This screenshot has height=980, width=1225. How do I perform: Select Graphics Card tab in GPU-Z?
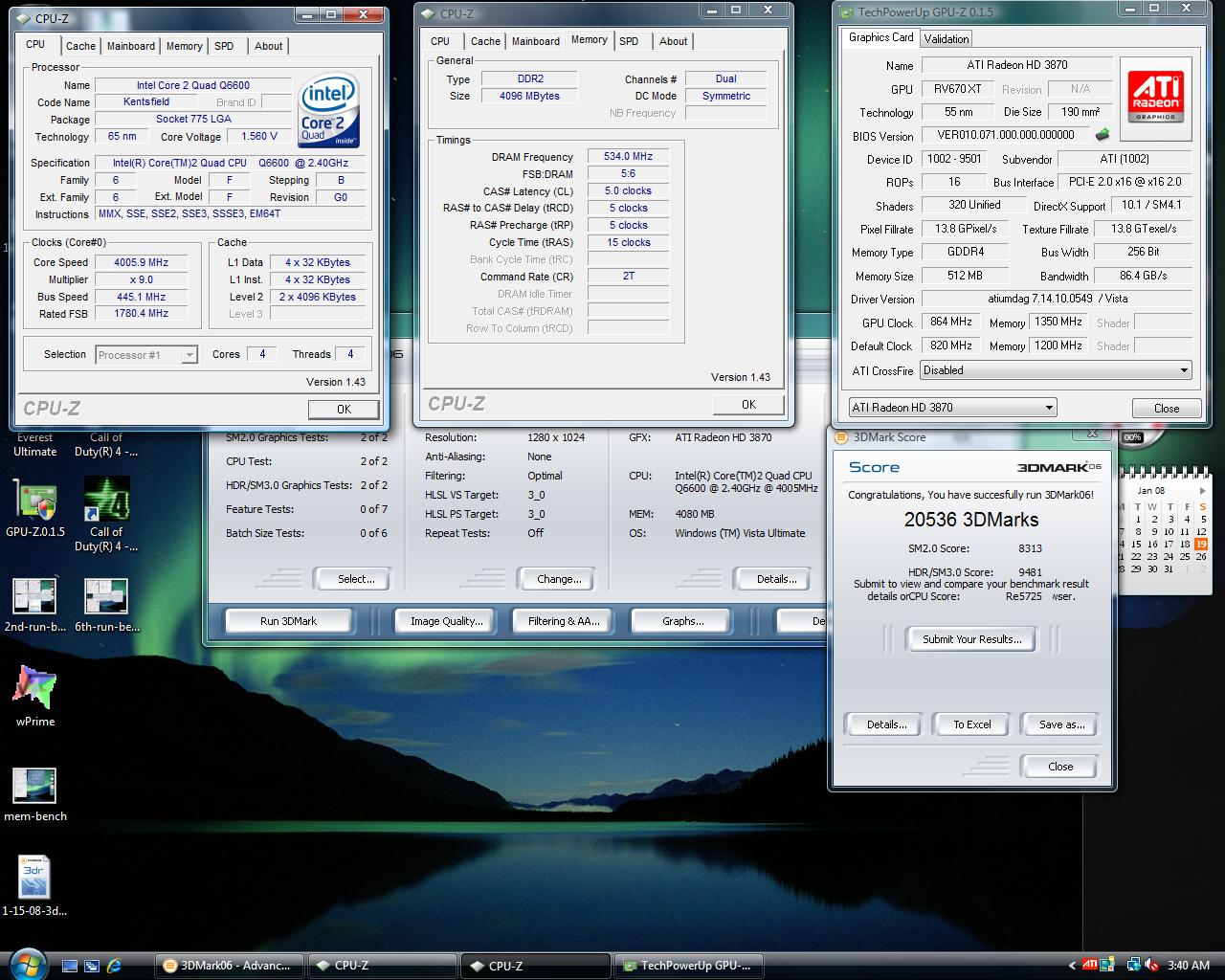[x=880, y=37]
